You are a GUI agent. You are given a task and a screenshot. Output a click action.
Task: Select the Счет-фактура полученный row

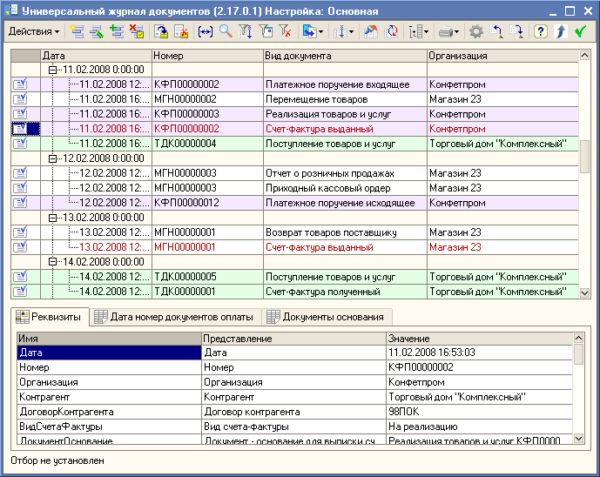[295, 291]
